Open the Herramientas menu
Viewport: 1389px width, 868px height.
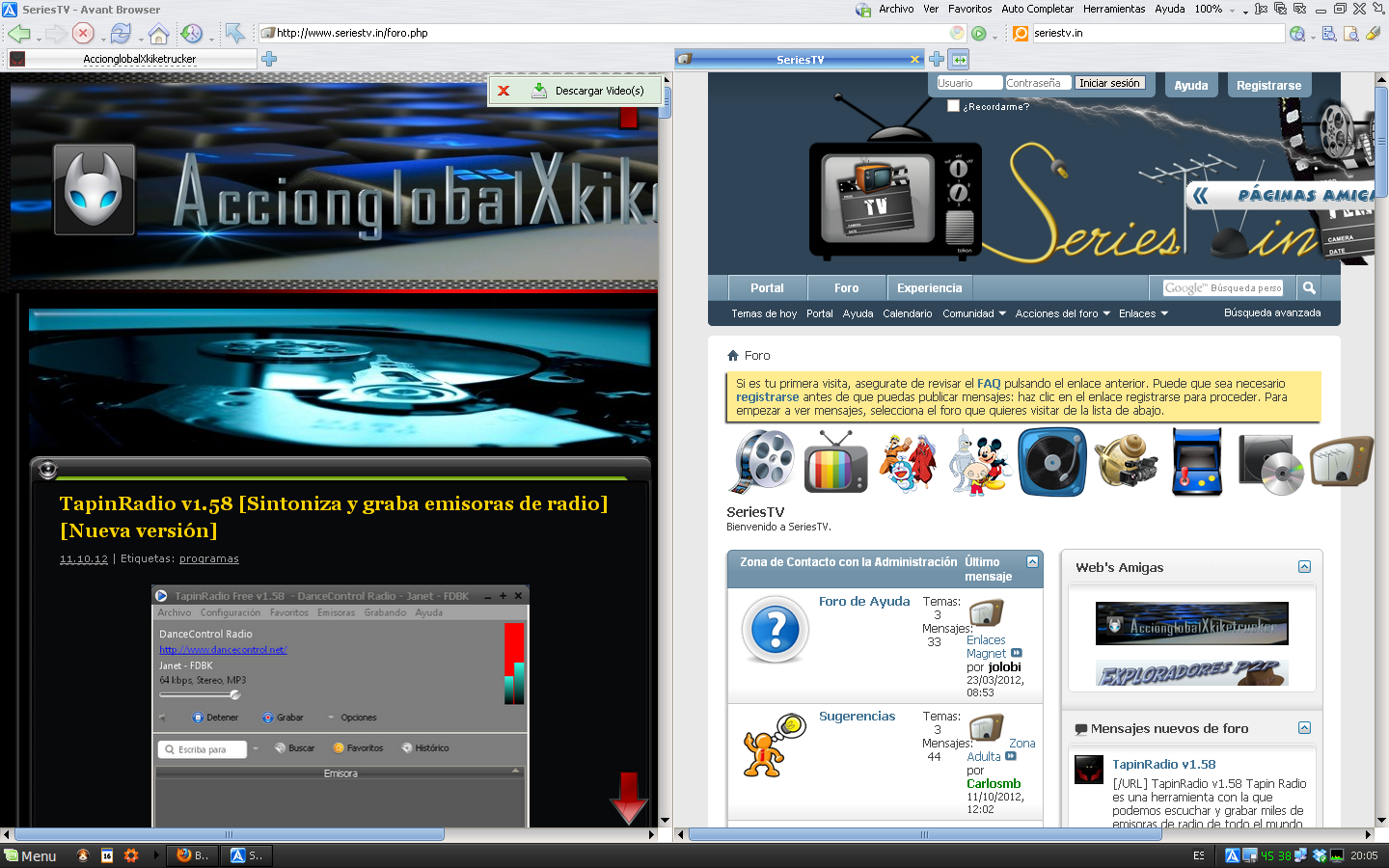pyautogui.click(x=1114, y=9)
